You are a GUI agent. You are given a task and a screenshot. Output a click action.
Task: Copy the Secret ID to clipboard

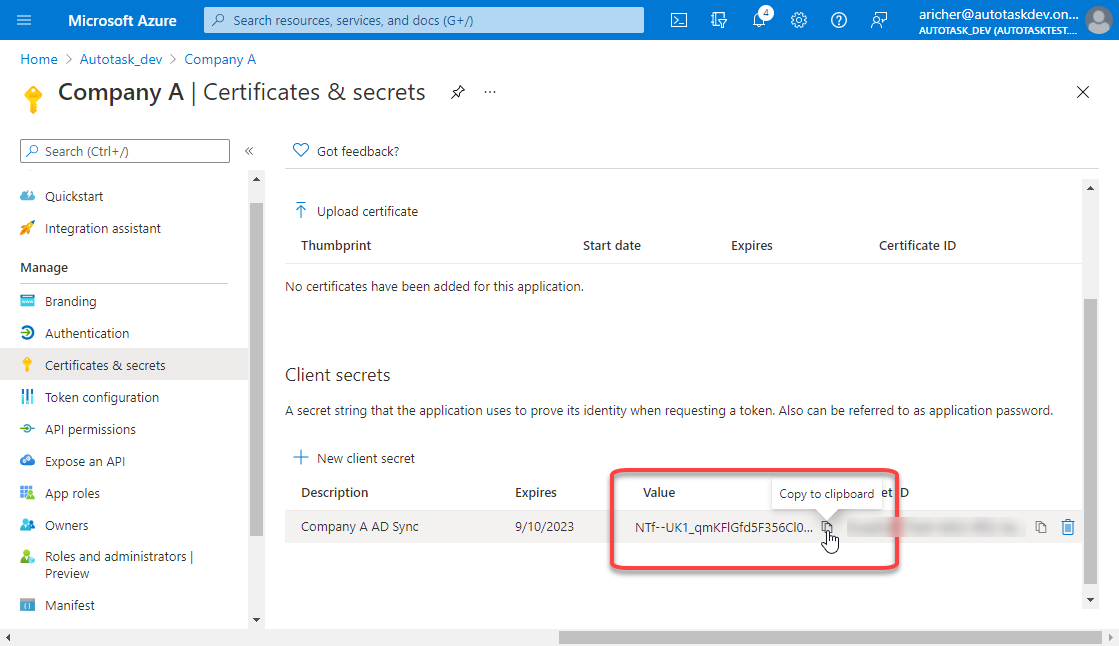pos(1041,527)
